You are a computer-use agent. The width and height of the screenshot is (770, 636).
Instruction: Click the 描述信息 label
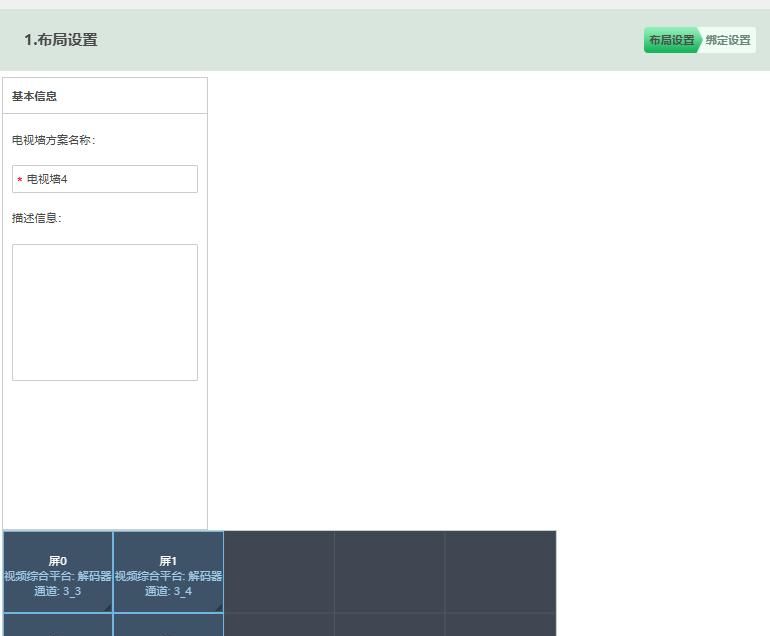click(37, 218)
